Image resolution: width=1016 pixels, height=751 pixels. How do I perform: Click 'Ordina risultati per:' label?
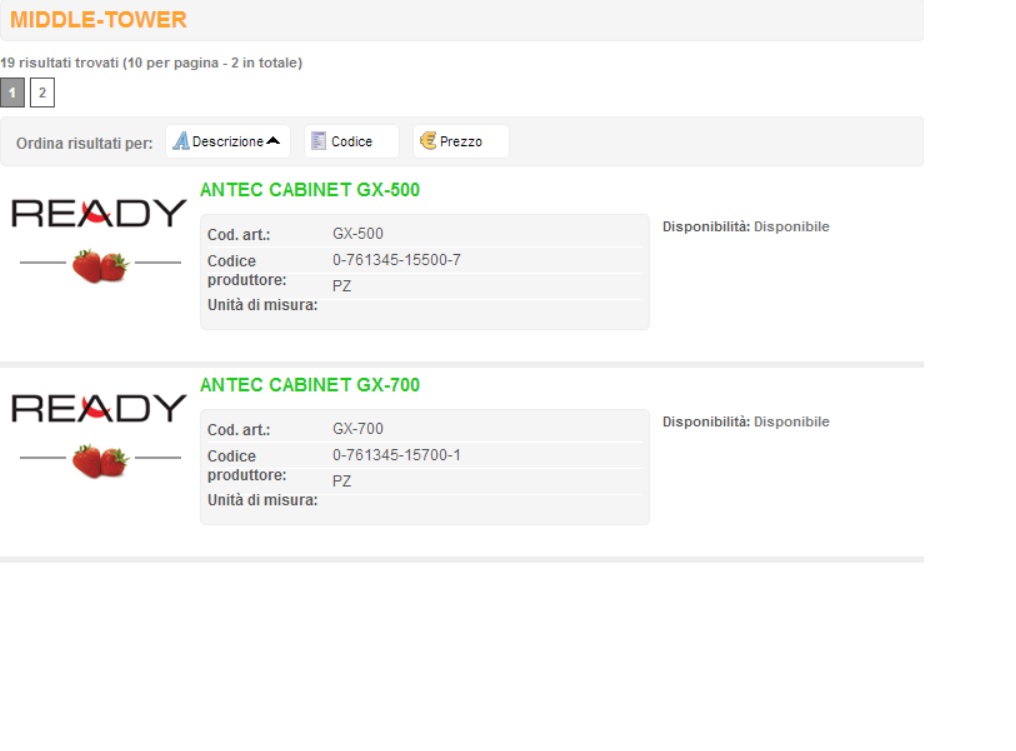coord(84,143)
